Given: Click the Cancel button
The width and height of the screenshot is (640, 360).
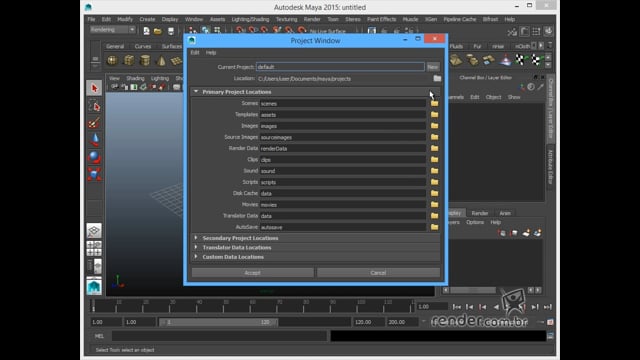Looking at the screenshot, I should tap(378, 273).
